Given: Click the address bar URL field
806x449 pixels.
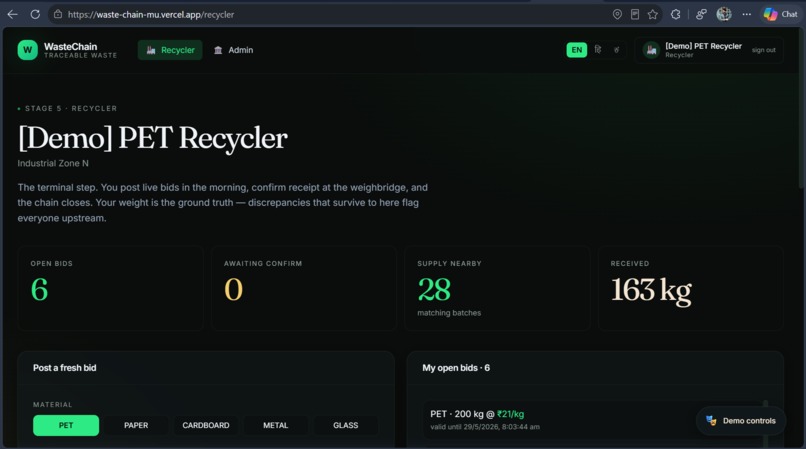Looking at the screenshot, I should click(x=329, y=14).
